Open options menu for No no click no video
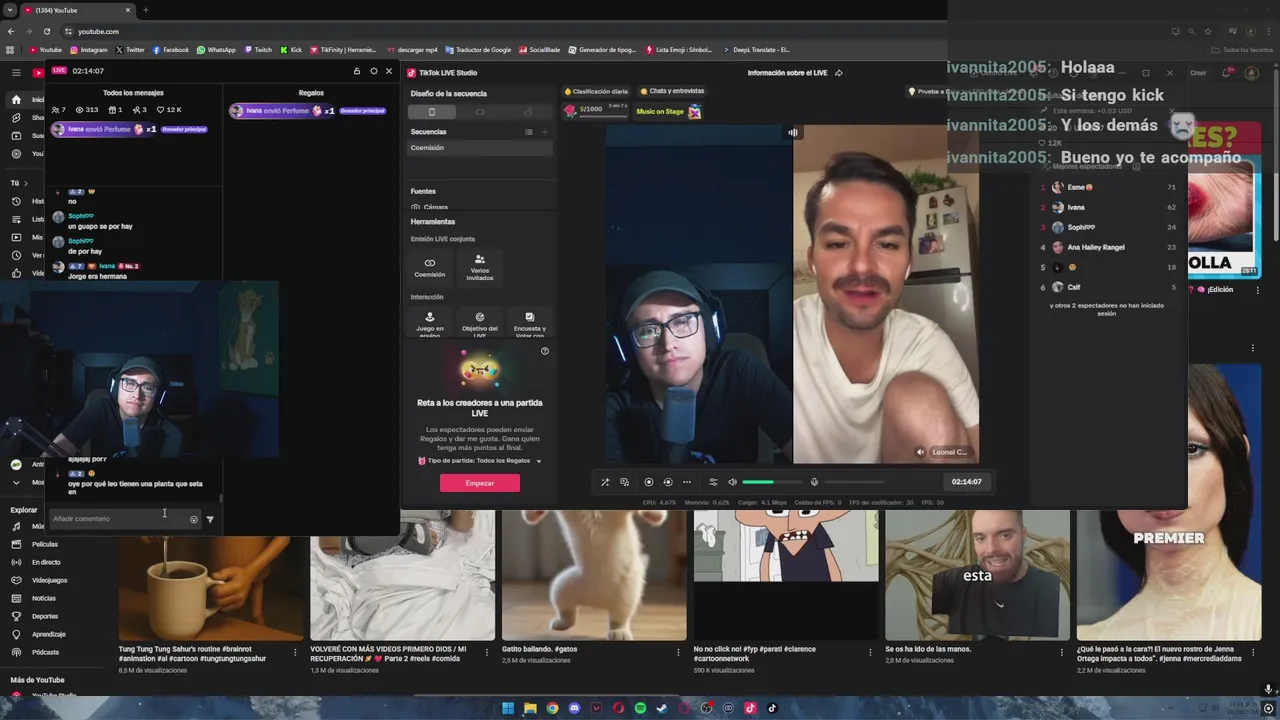Screen dimensions: 1280x720 click(x=870, y=652)
